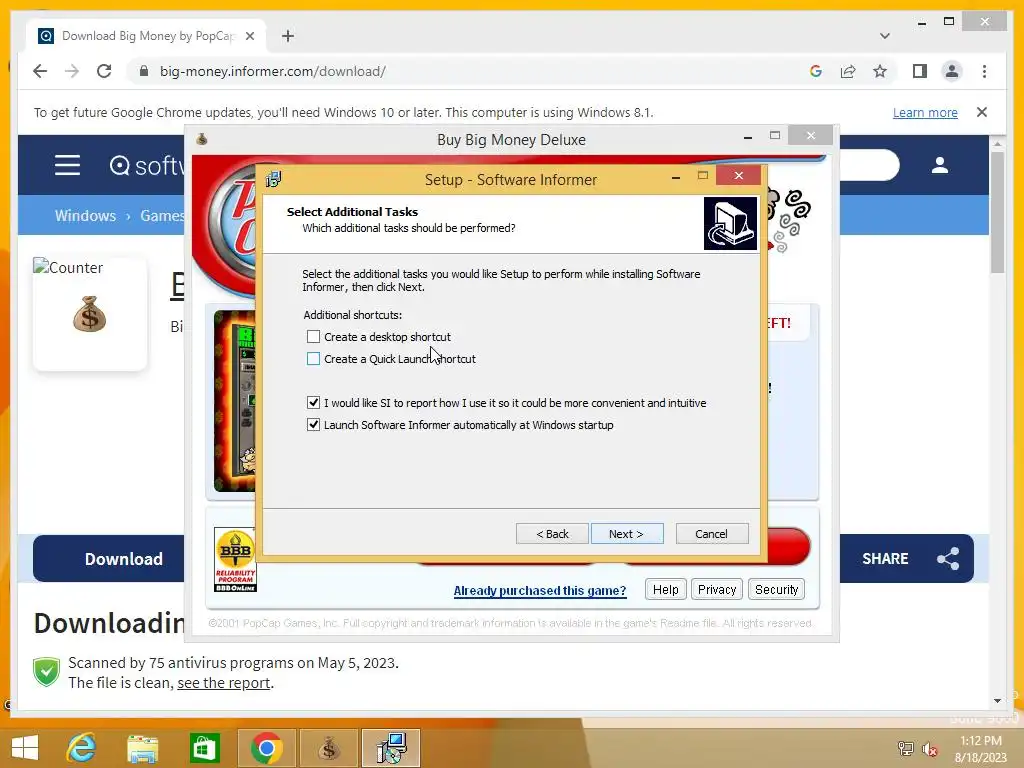
Task: Open the taskbar clock and date
Action: tap(980, 749)
